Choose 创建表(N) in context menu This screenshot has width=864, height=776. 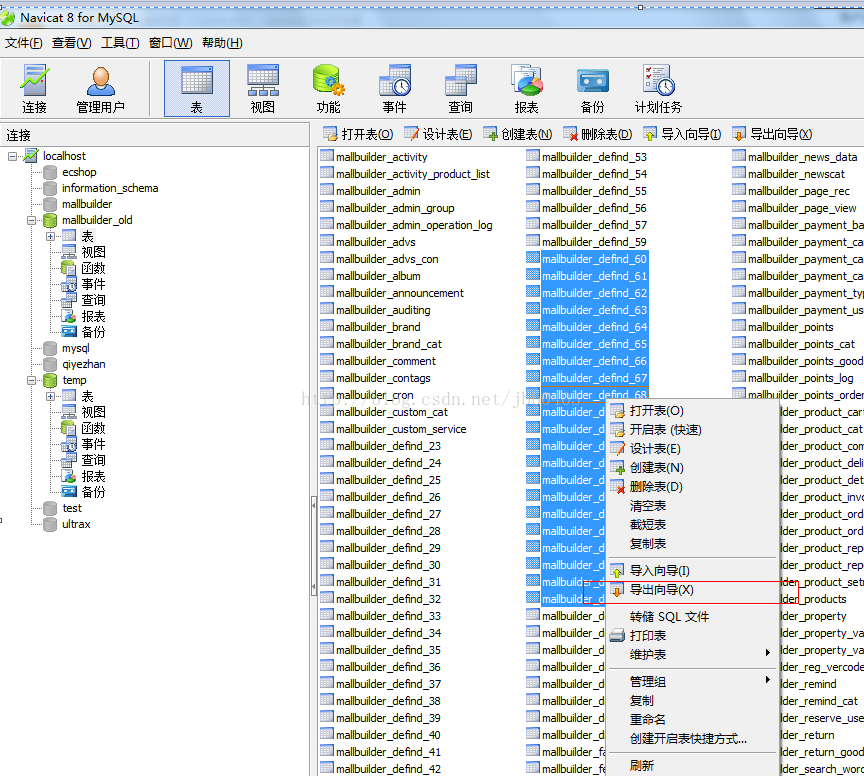pyautogui.click(x=692, y=468)
